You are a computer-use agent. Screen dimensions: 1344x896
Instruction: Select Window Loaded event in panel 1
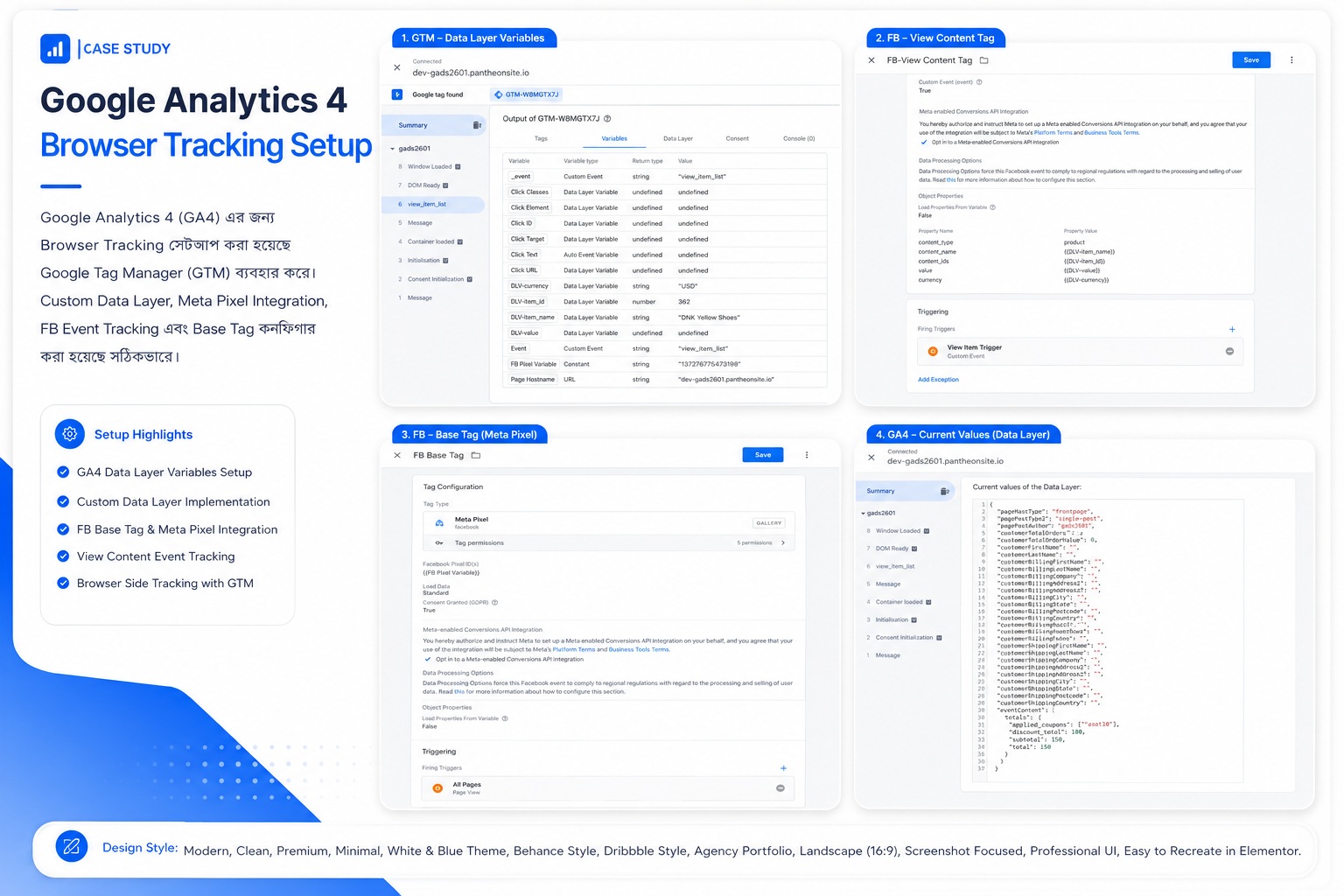tap(430, 166)
